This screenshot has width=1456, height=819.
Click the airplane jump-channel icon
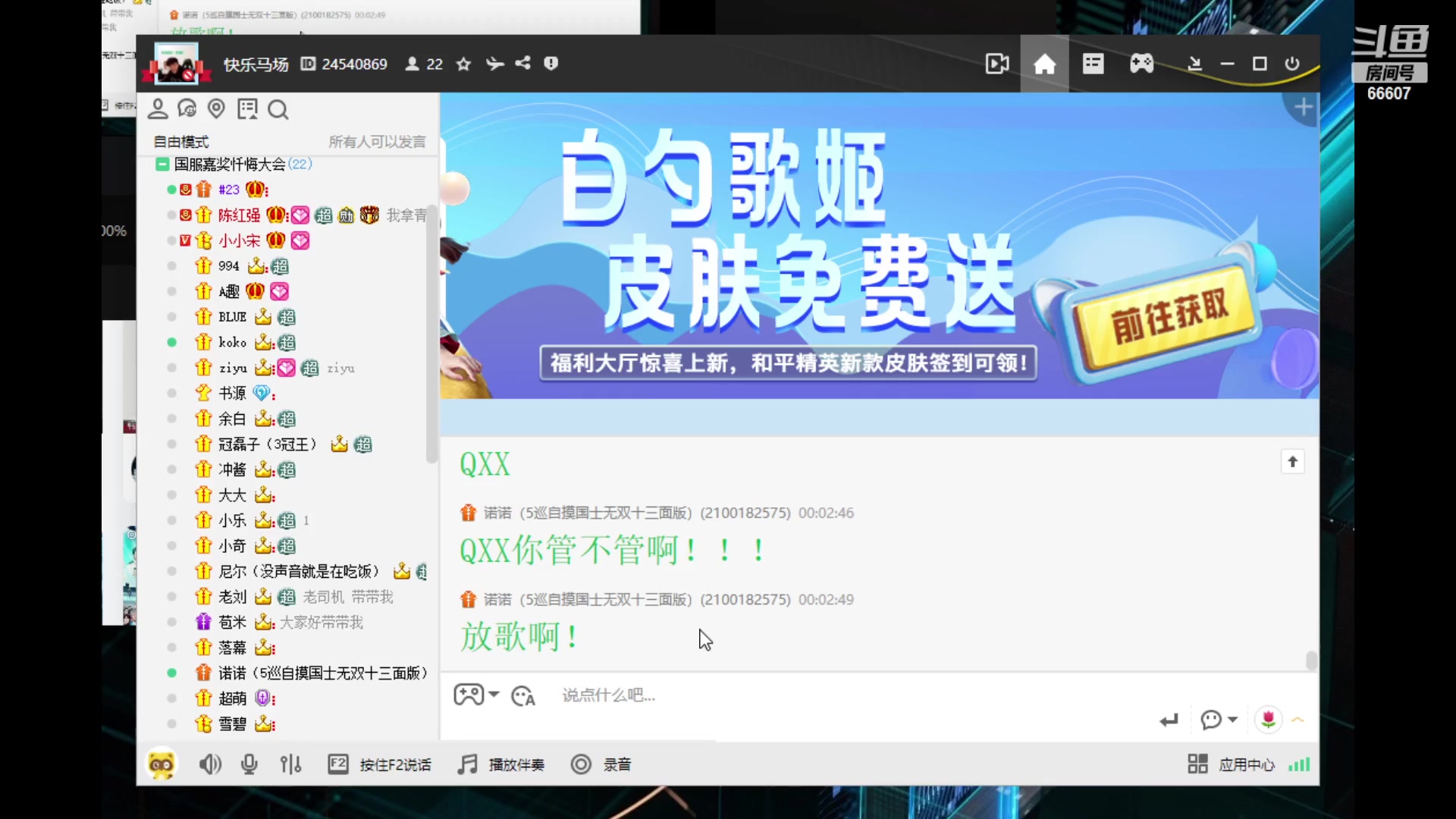click(494, 64)
